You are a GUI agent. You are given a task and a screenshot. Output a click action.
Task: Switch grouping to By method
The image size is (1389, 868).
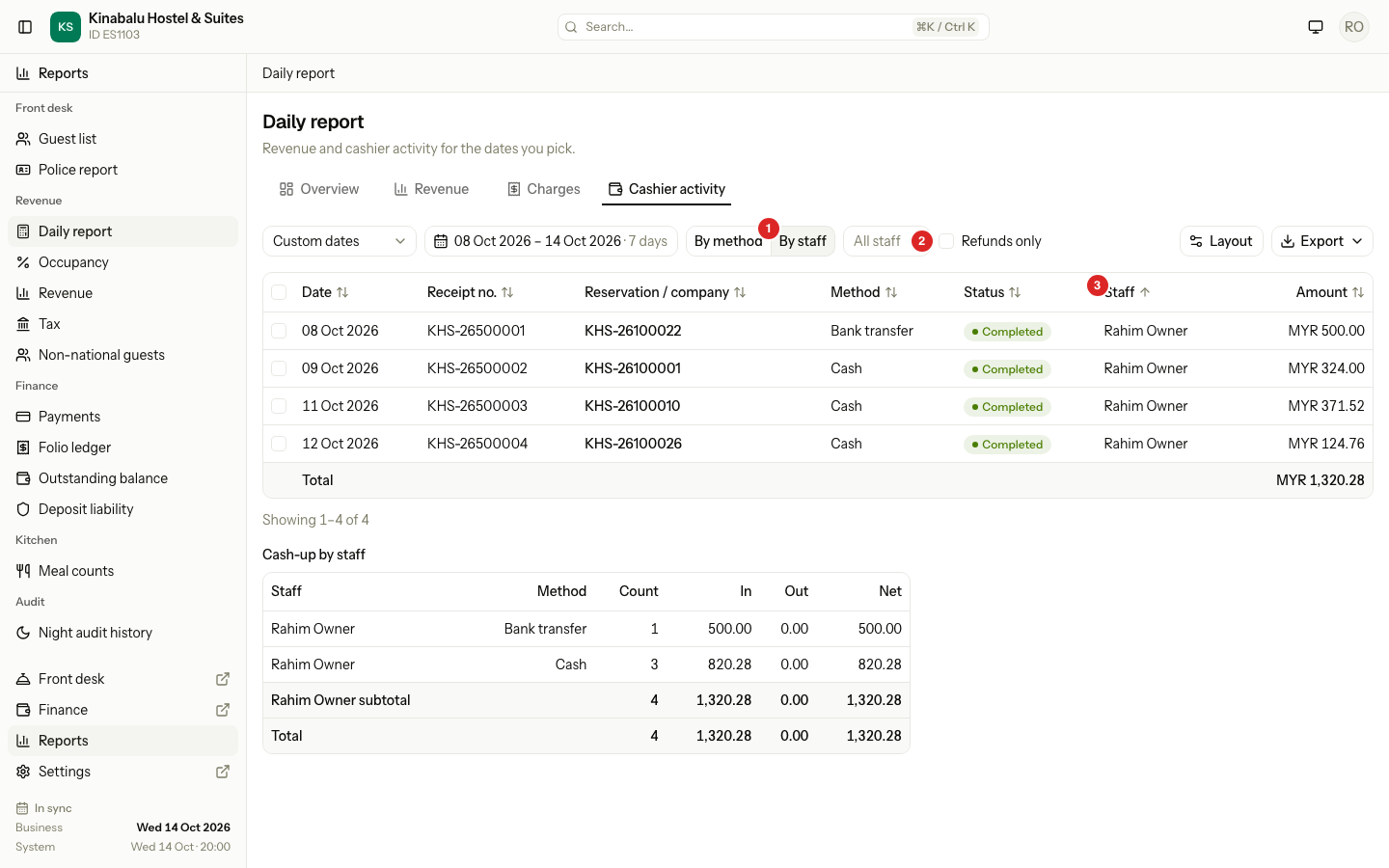[x=728, y=241]
